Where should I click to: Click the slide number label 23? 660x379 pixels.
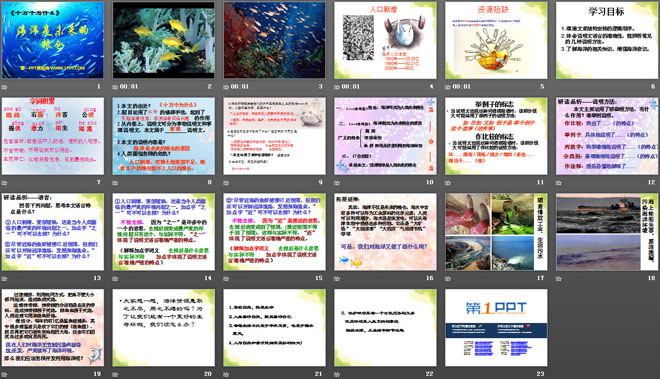pyautogui.click(x=540, y=374)
